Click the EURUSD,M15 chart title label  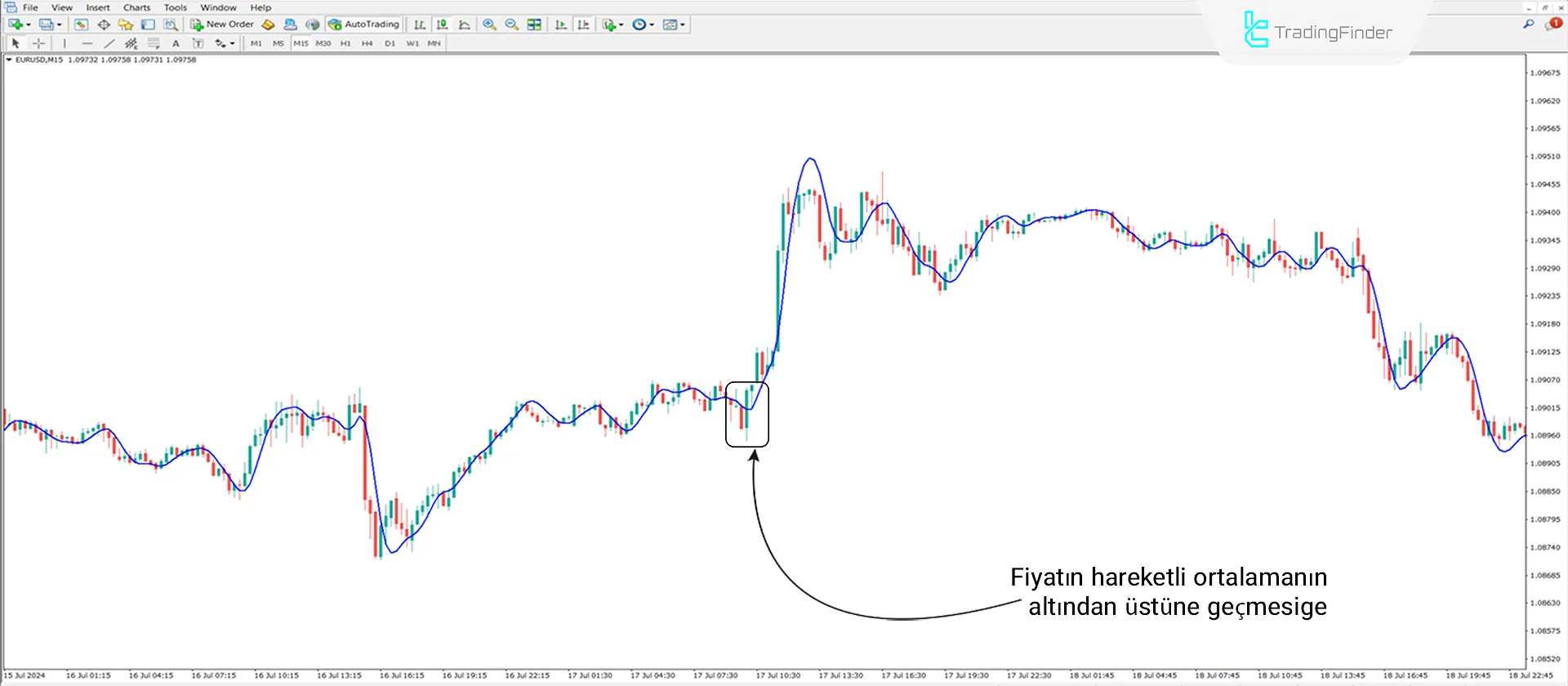point(39,60)
